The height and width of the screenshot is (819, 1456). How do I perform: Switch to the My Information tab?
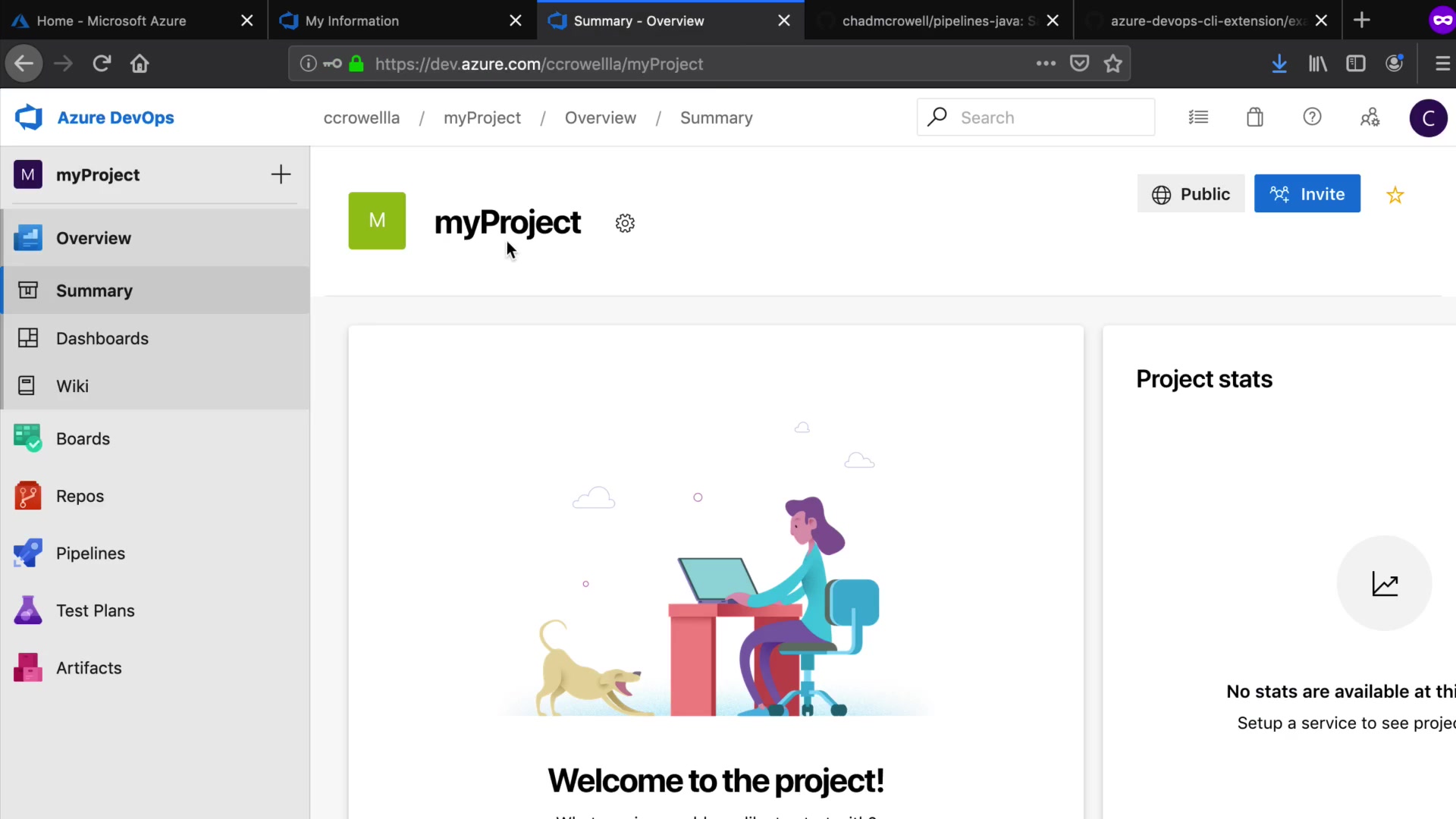352,20
